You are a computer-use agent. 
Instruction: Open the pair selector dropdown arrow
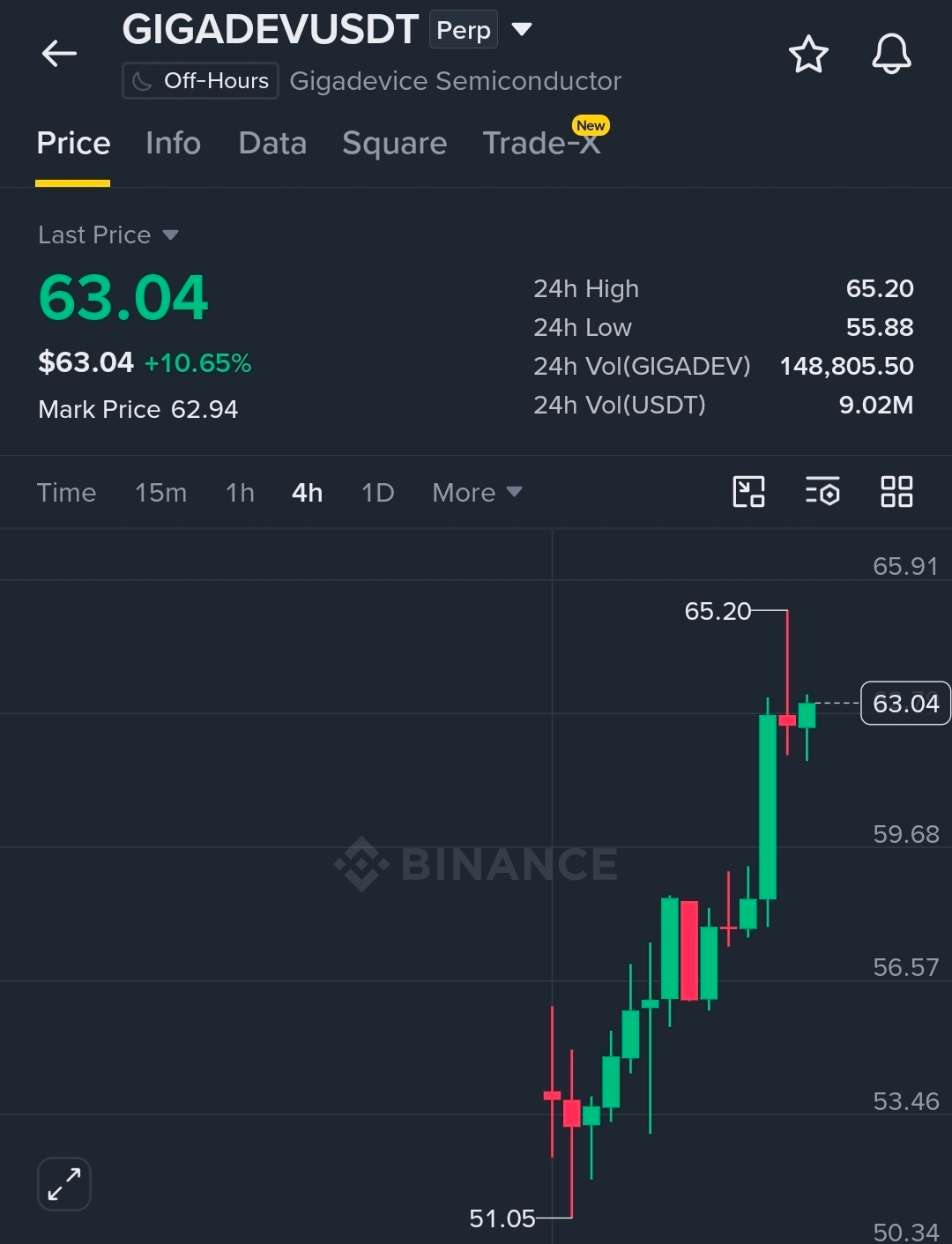(522, 30)
